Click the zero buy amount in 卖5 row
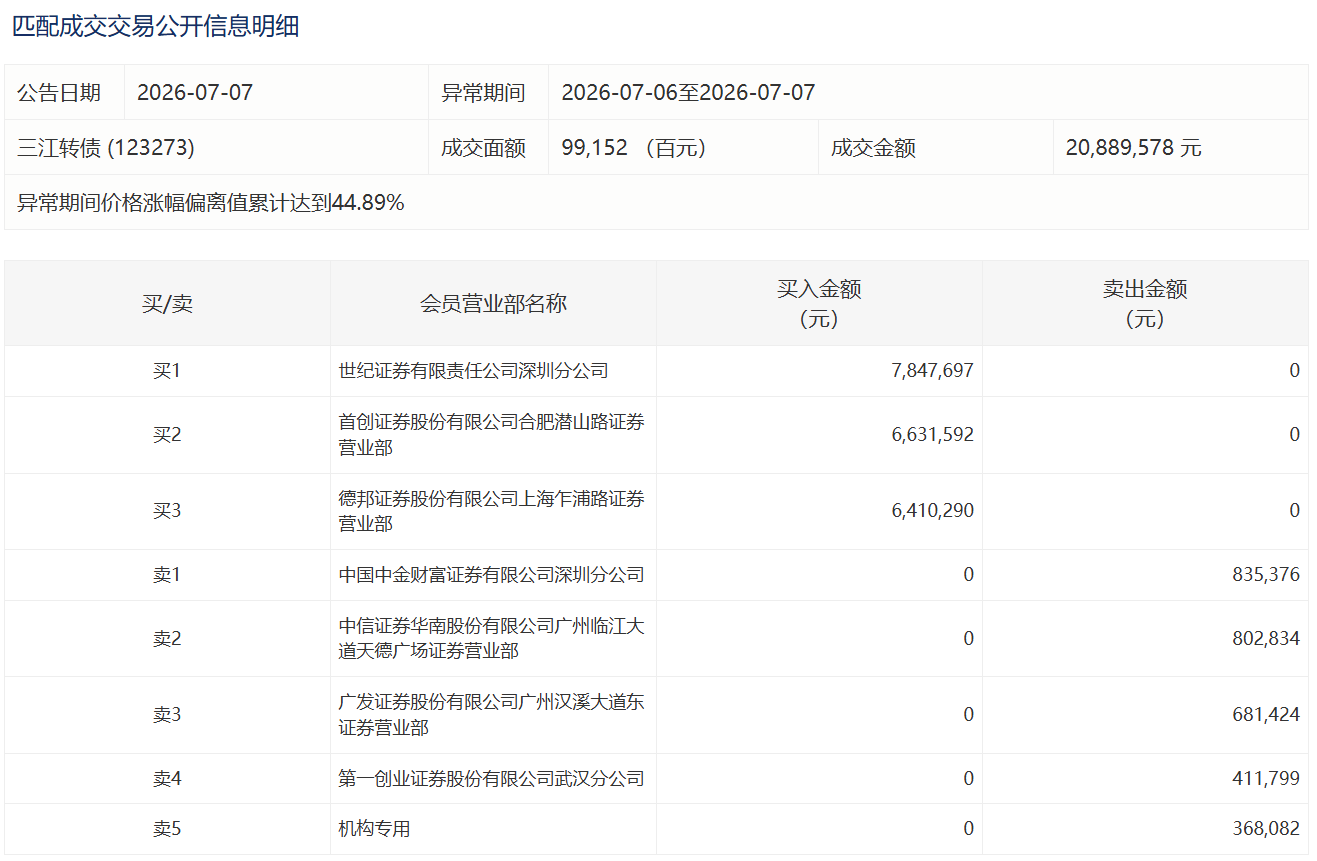 coord(968,829)
